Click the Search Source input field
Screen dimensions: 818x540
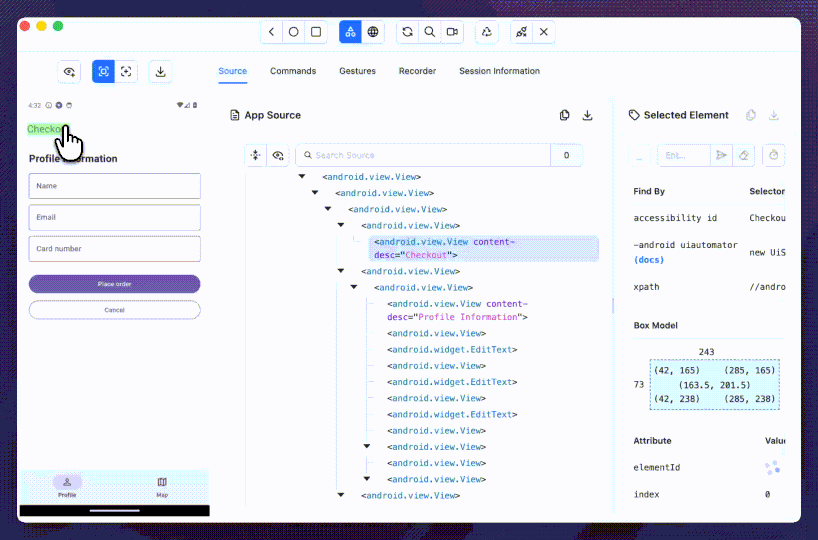point(423,155)
